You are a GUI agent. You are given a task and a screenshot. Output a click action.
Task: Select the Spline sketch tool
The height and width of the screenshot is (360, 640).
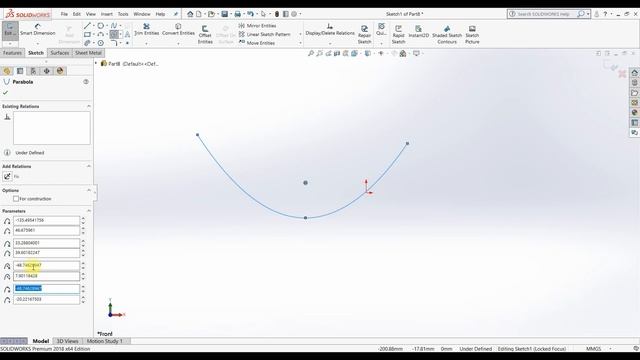coord(114,26)
